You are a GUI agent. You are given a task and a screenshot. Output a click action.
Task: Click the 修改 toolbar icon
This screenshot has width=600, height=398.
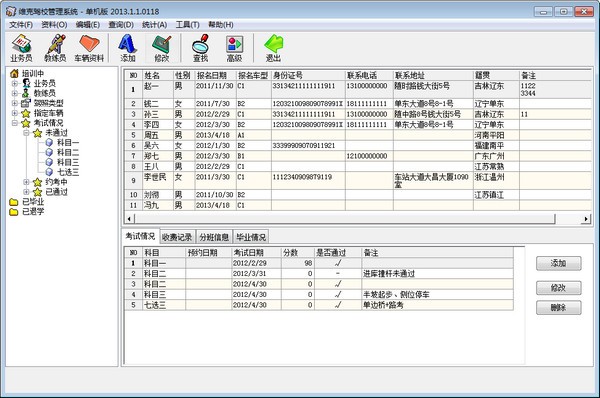point(161,48)
